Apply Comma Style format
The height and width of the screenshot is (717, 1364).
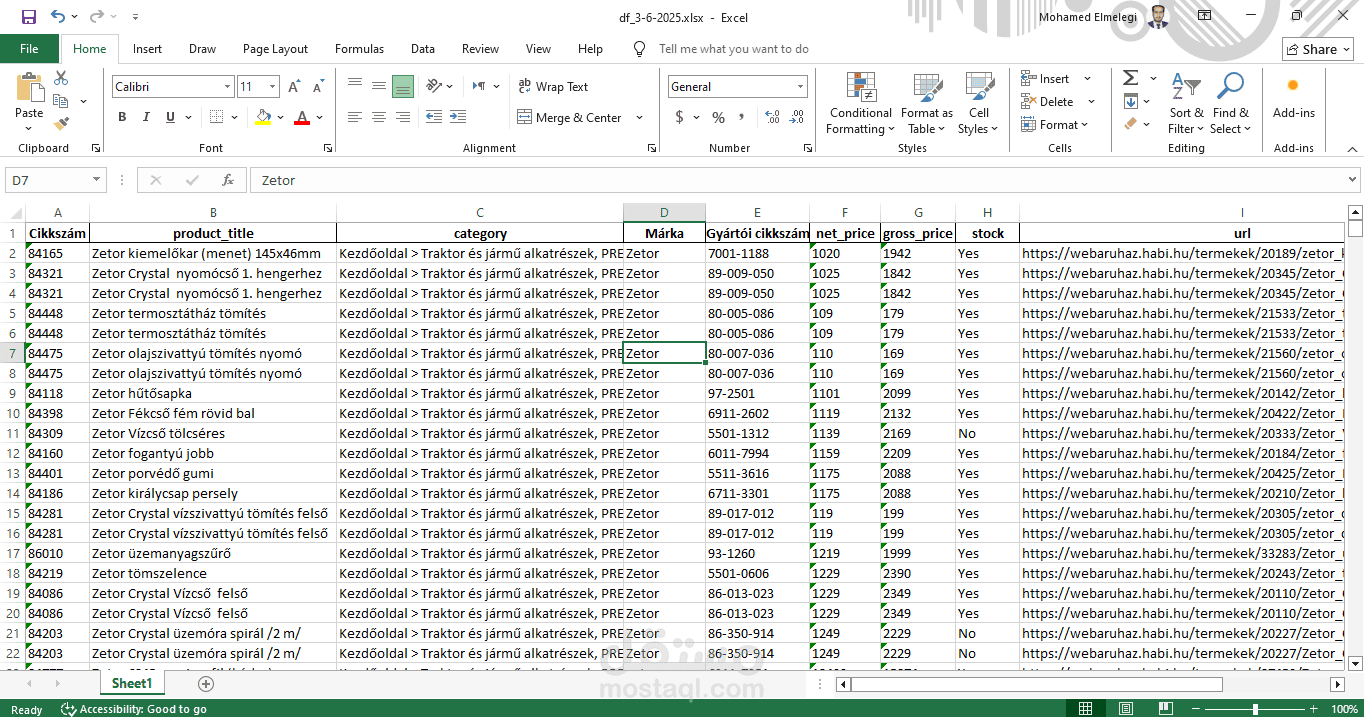[743, 117]
